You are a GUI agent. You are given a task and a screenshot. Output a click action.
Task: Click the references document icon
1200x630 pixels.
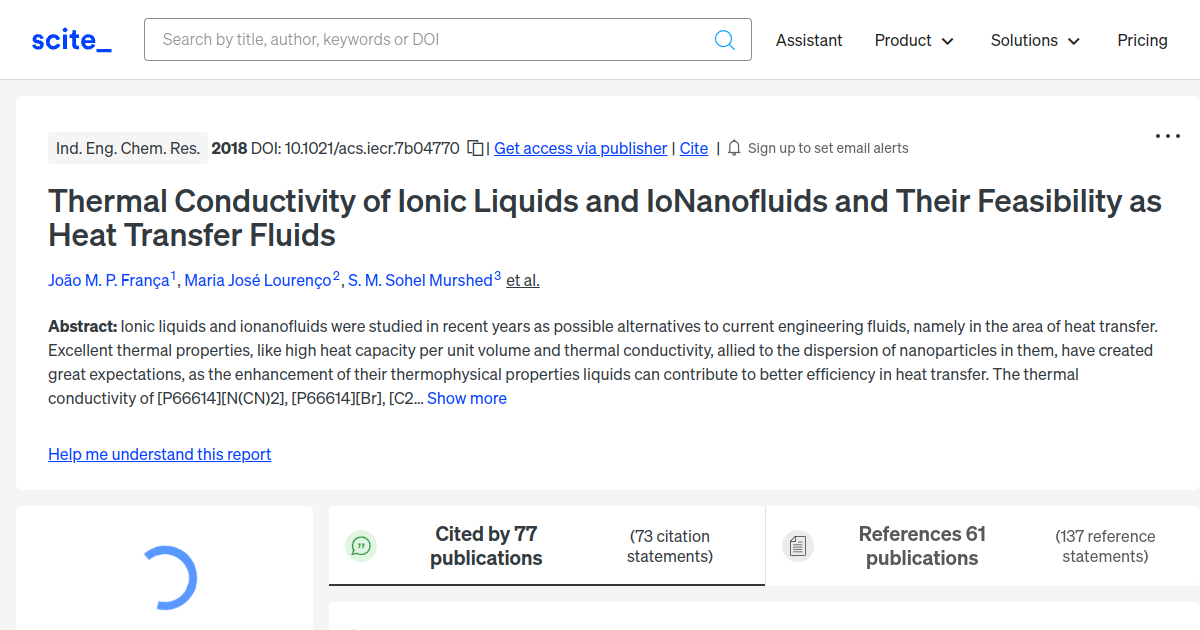(x=797, y=545)
